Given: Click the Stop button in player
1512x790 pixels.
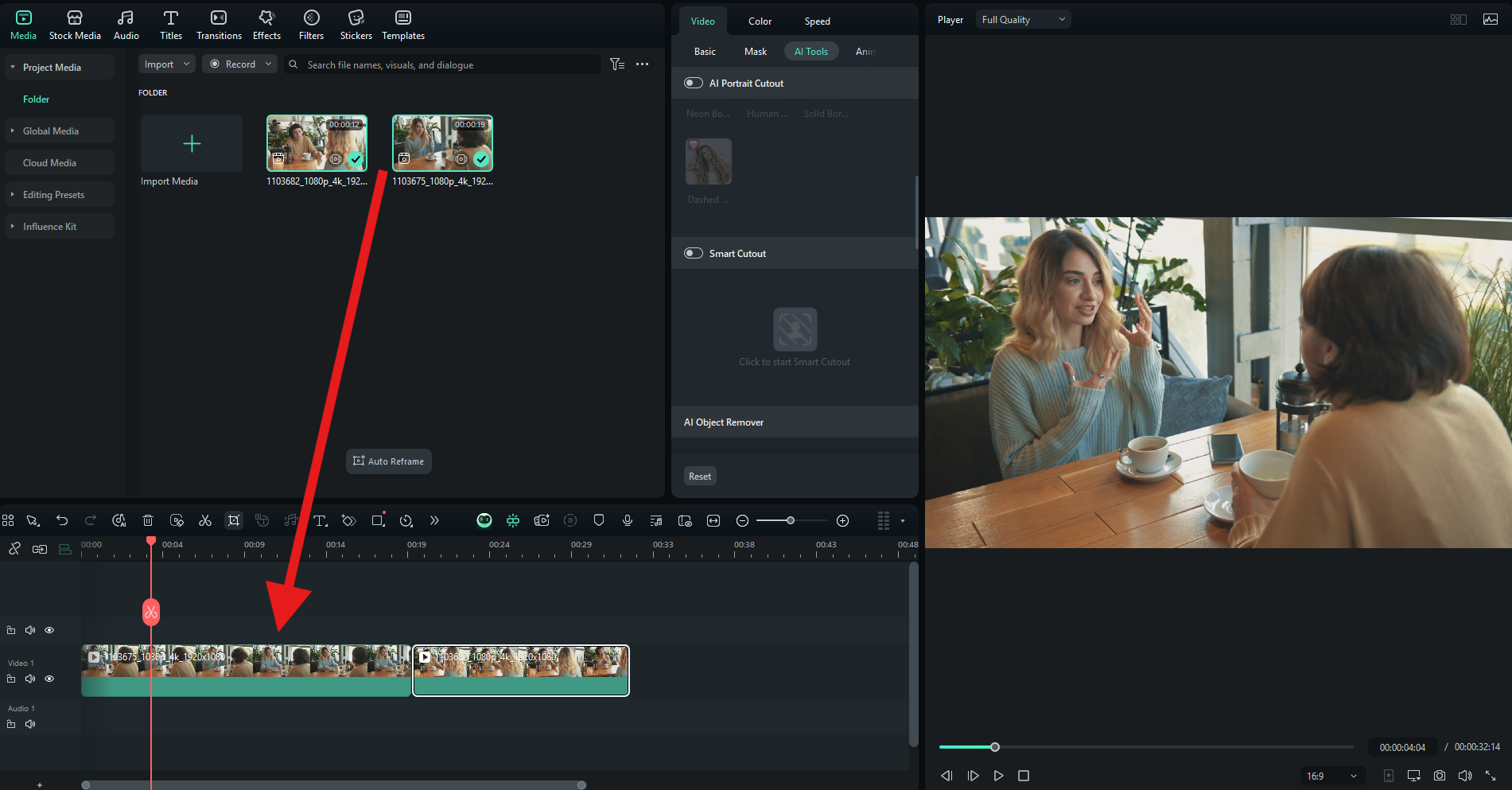Looking at the screenshot, I should (1024, 776).
